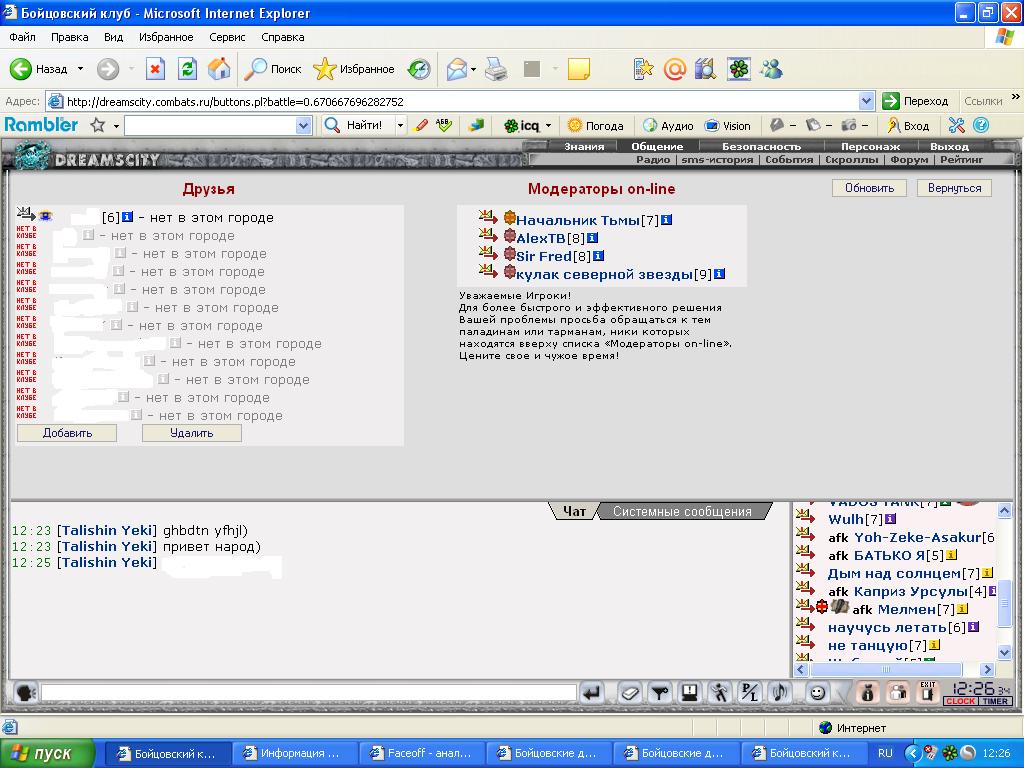Click moderator кулак северной звезды name

tap(604, 274)
